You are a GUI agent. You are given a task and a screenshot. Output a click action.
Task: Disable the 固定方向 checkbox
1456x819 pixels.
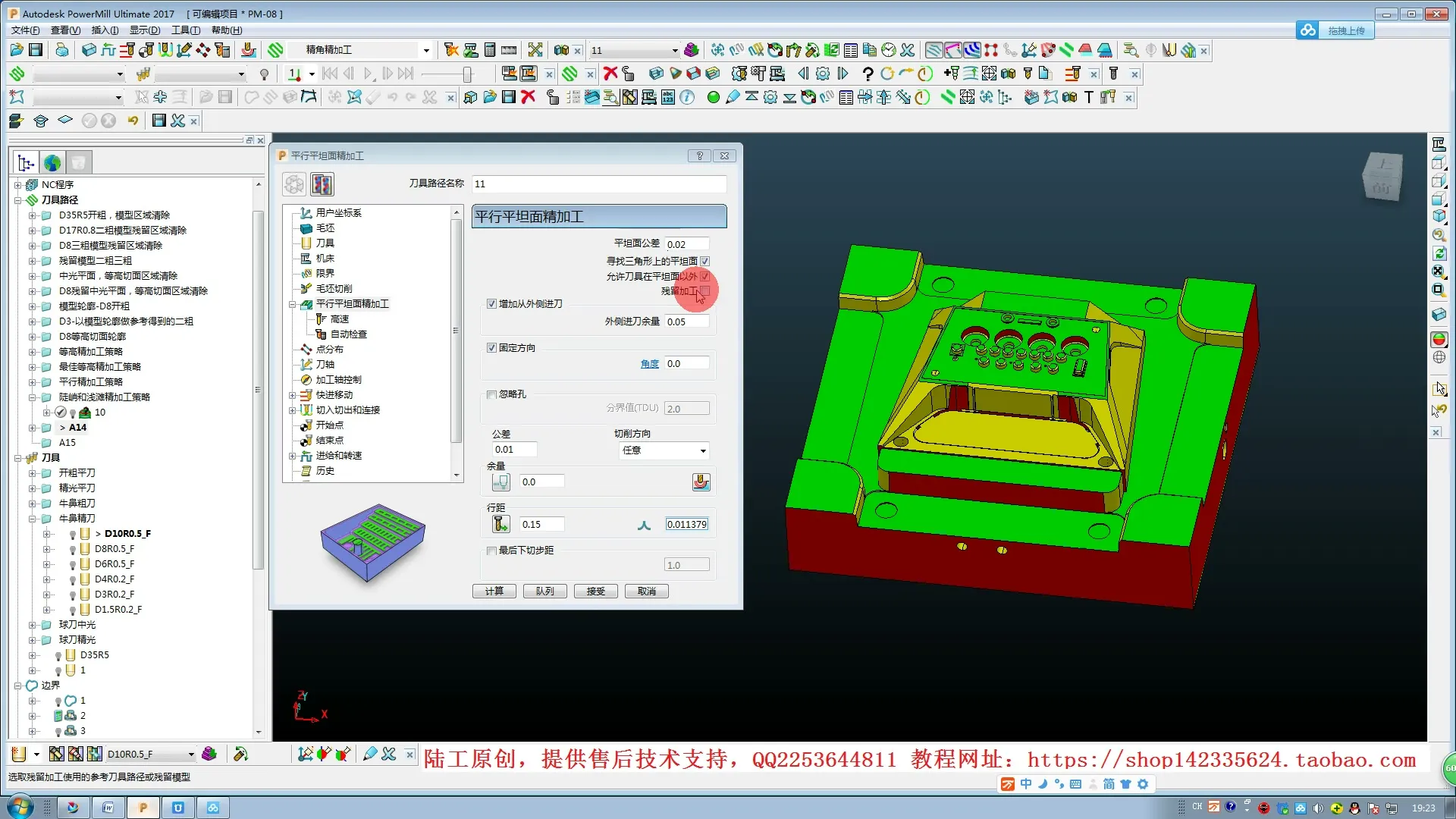[x=491, y=348]
